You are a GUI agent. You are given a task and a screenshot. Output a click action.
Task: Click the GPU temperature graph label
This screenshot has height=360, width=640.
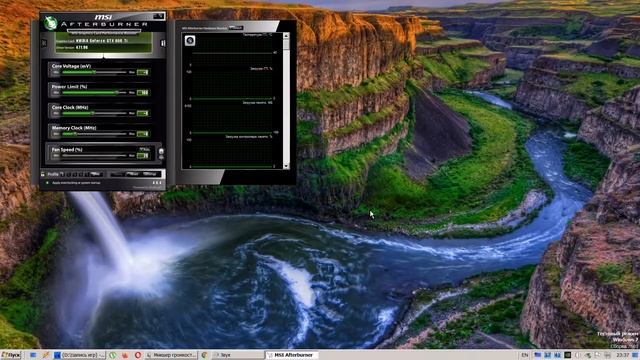tap(258, 35)
